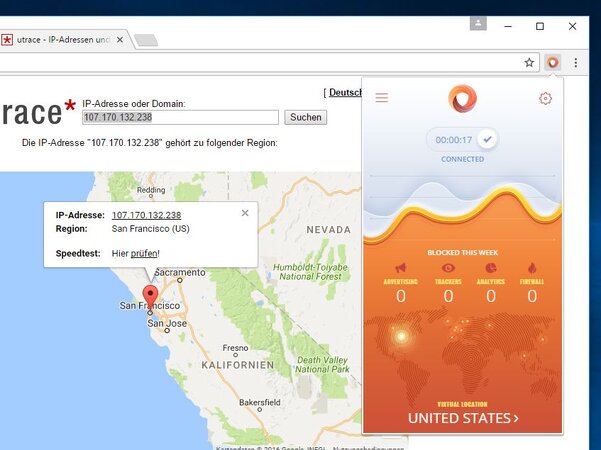Click the Firewall flame icon
The width and height of the screenshot is (601, 450).
tap(532, 268)
